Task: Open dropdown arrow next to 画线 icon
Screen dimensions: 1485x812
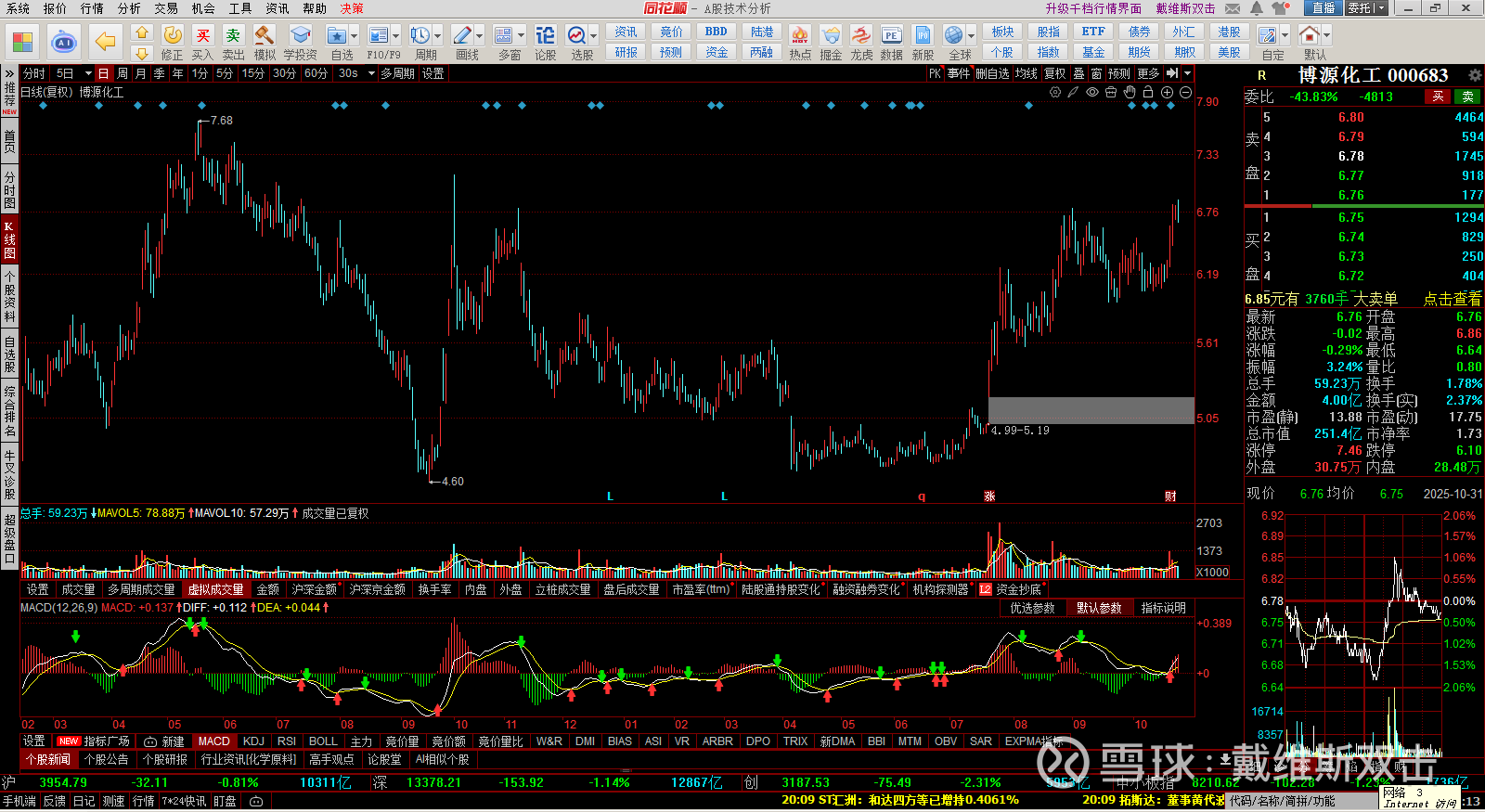Action: pyautogui.click(x=480, y=36)
